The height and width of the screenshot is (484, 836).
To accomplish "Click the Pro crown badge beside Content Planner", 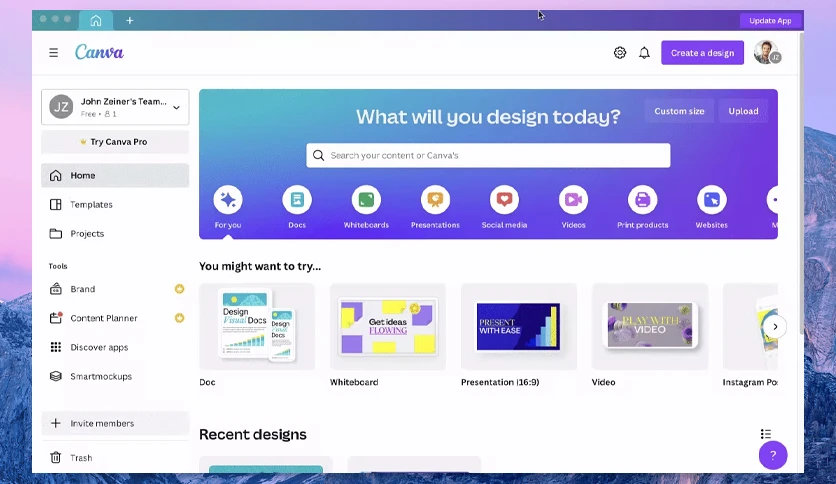I will [x=180, y=318].
